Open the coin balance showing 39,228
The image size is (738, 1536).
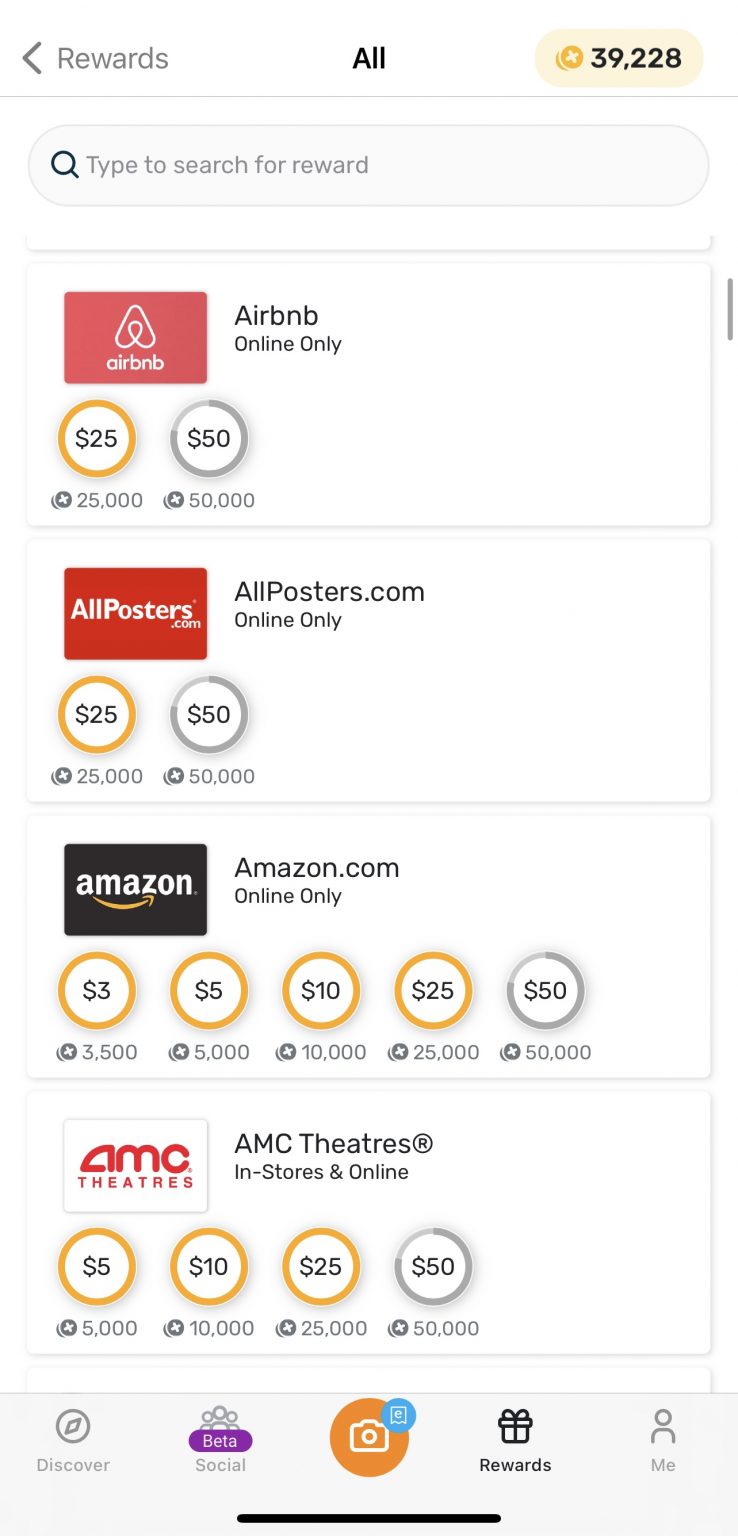[619, 58]
